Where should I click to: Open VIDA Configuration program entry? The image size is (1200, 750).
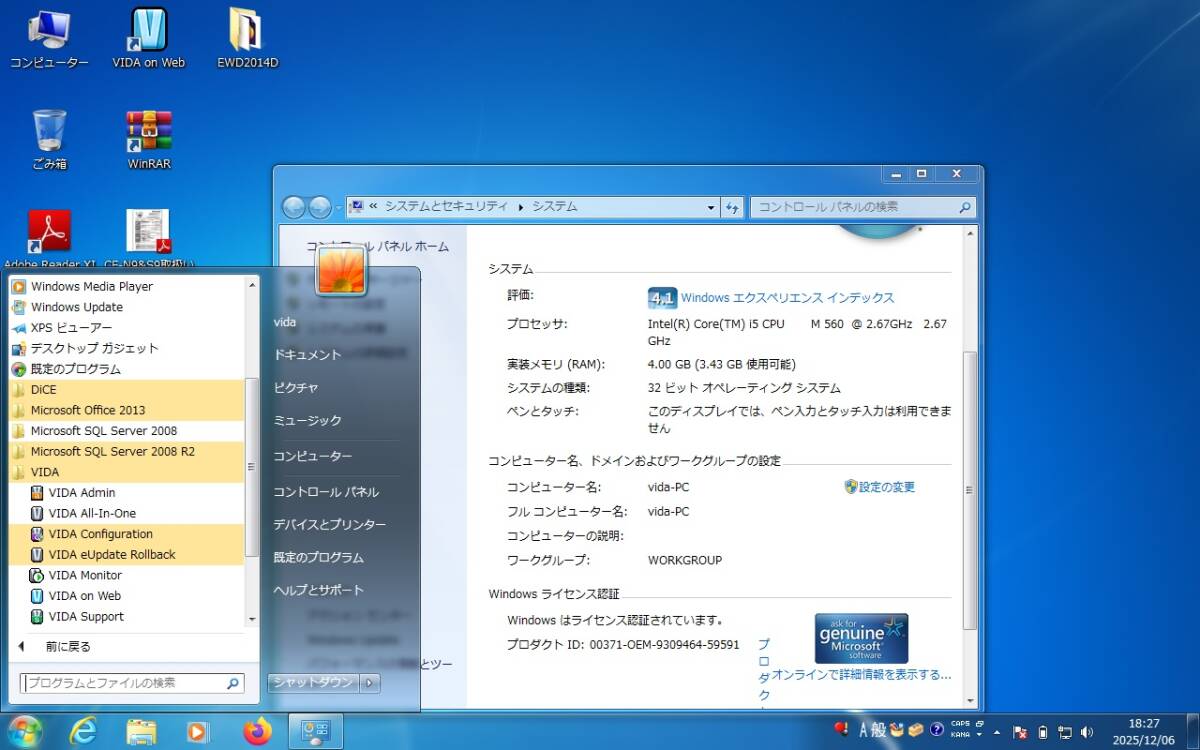127,534
